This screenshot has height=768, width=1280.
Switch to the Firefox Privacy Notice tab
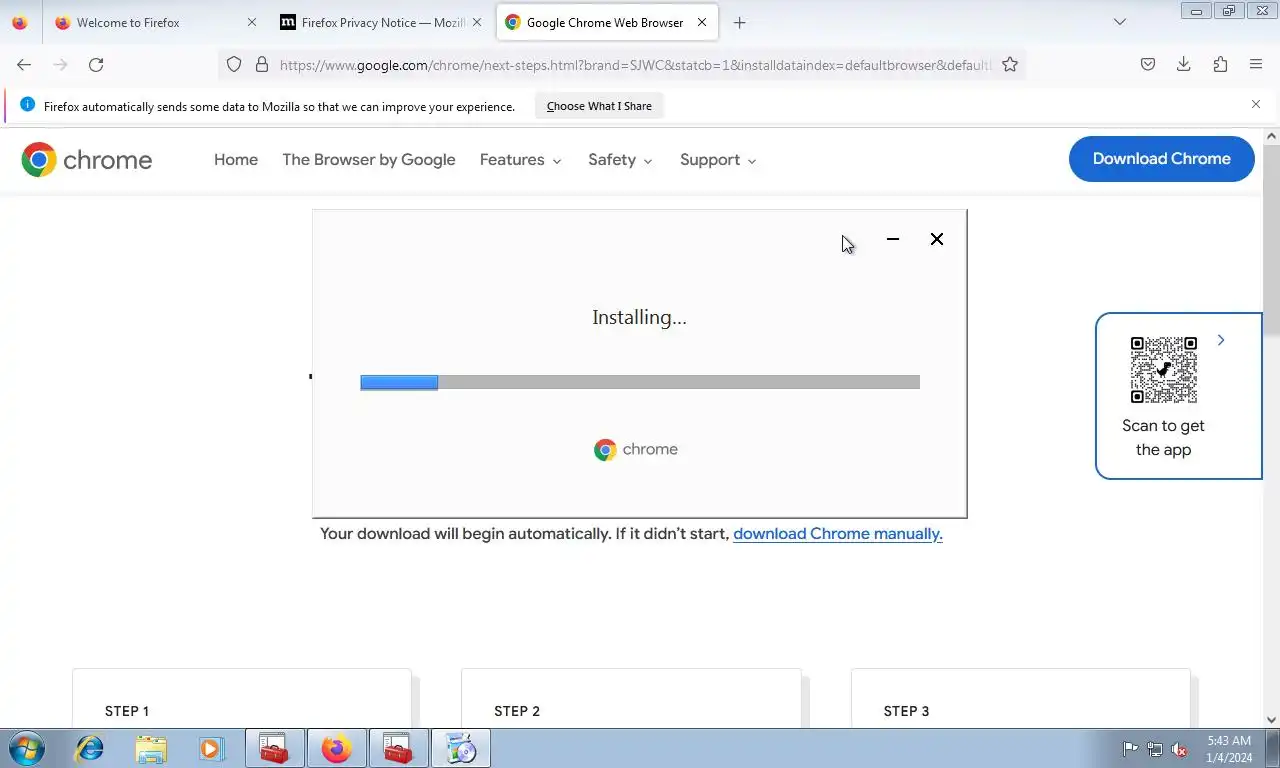pos(383,22)
